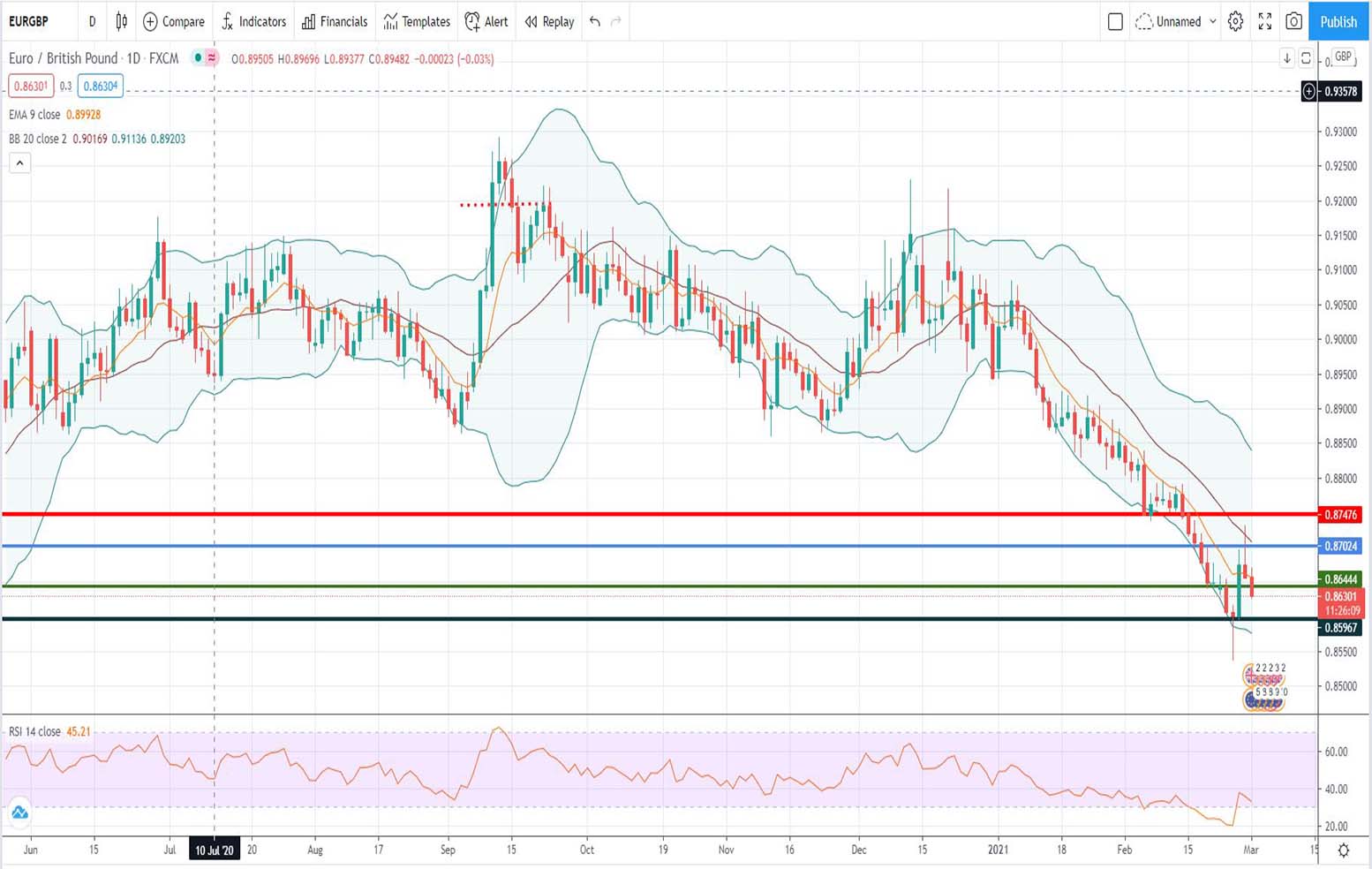Enter fullscreen mode
This screenshot has height=869, width=1372.
[x=1264, y=21]
